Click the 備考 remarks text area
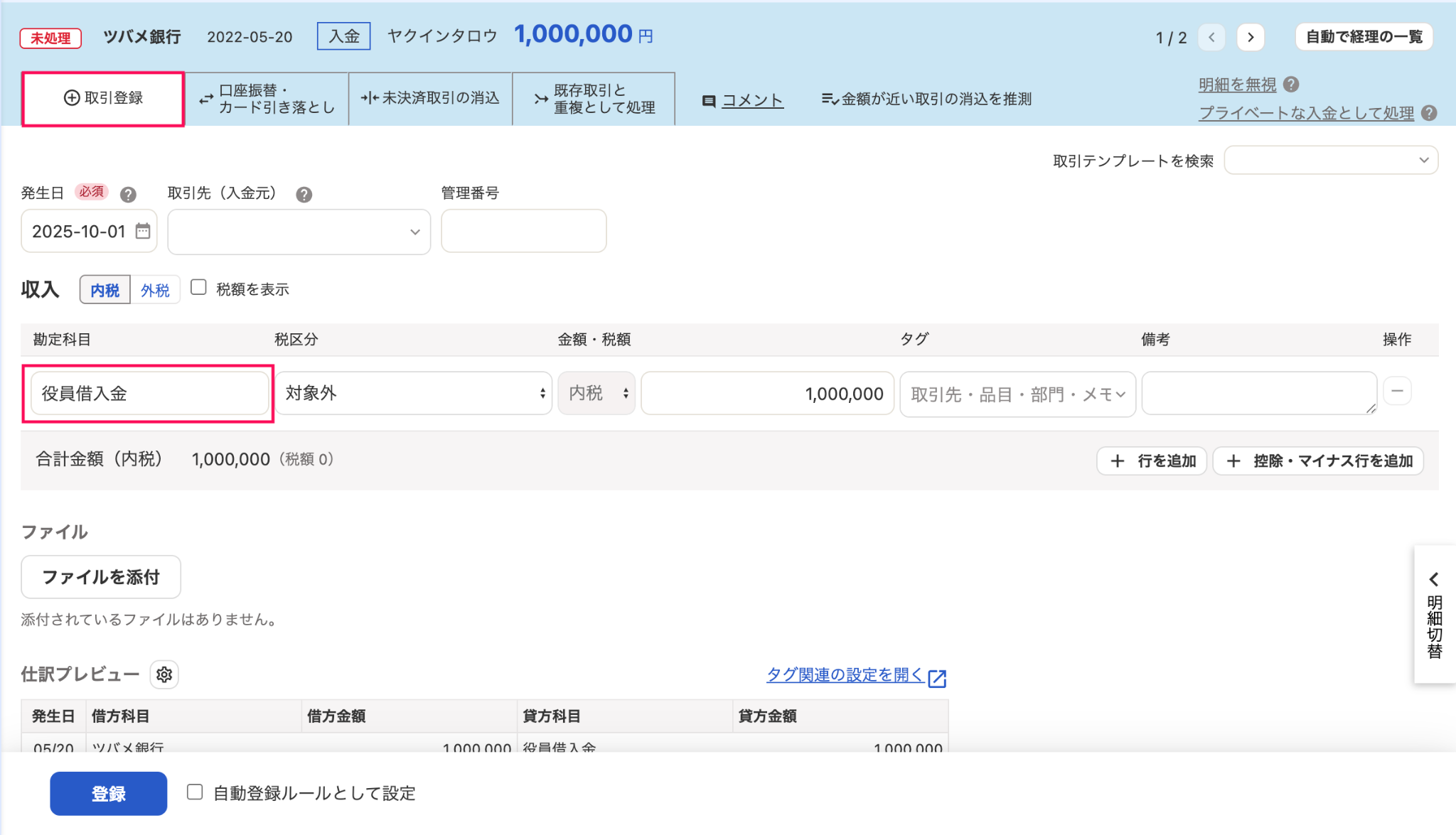This screenshot has width=1456, height=835. tap(1259, 393)
